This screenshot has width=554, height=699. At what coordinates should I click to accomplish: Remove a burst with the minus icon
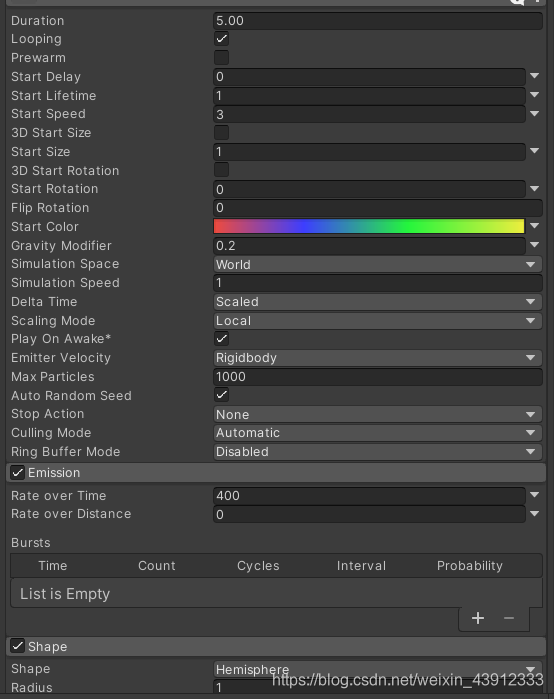tap(509, 618)
